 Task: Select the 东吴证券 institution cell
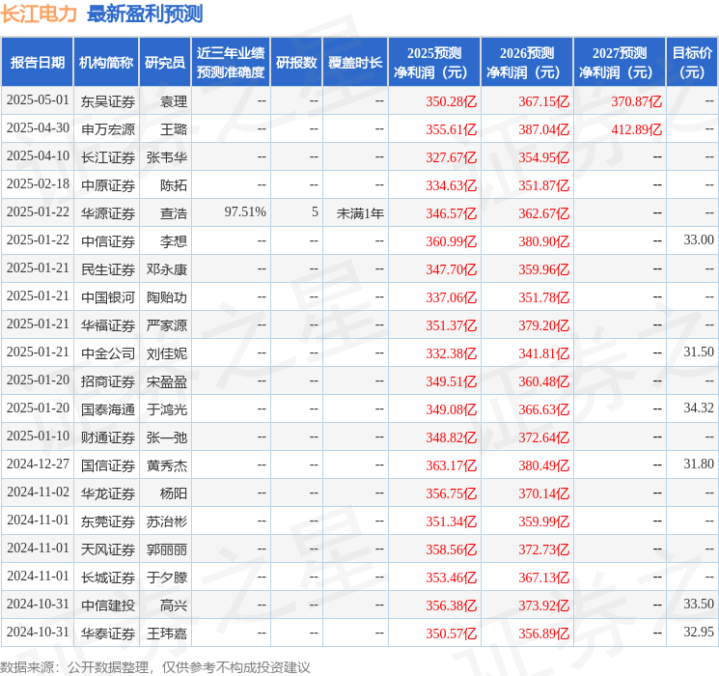[108, 101]
